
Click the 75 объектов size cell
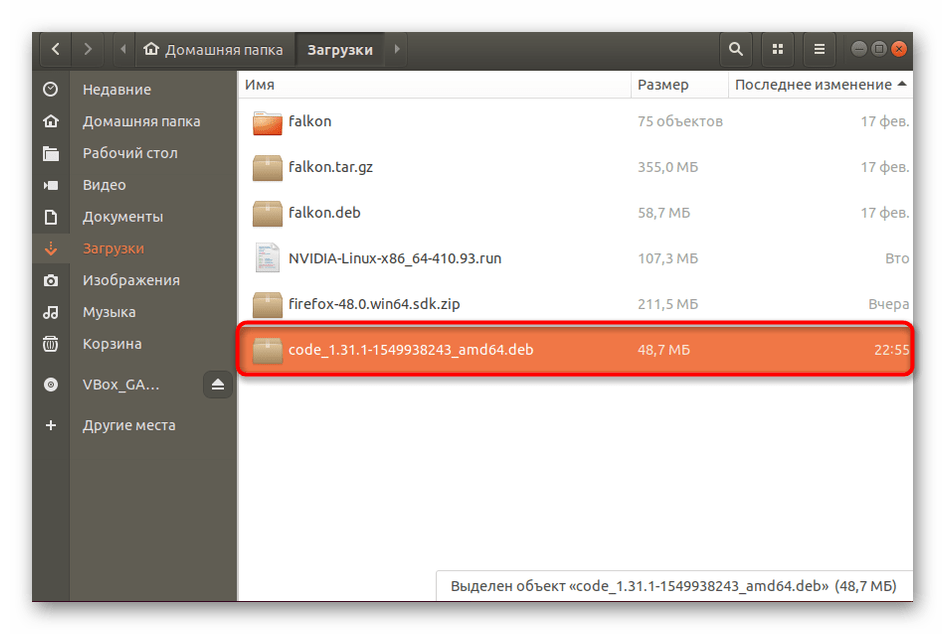point(680,121)
